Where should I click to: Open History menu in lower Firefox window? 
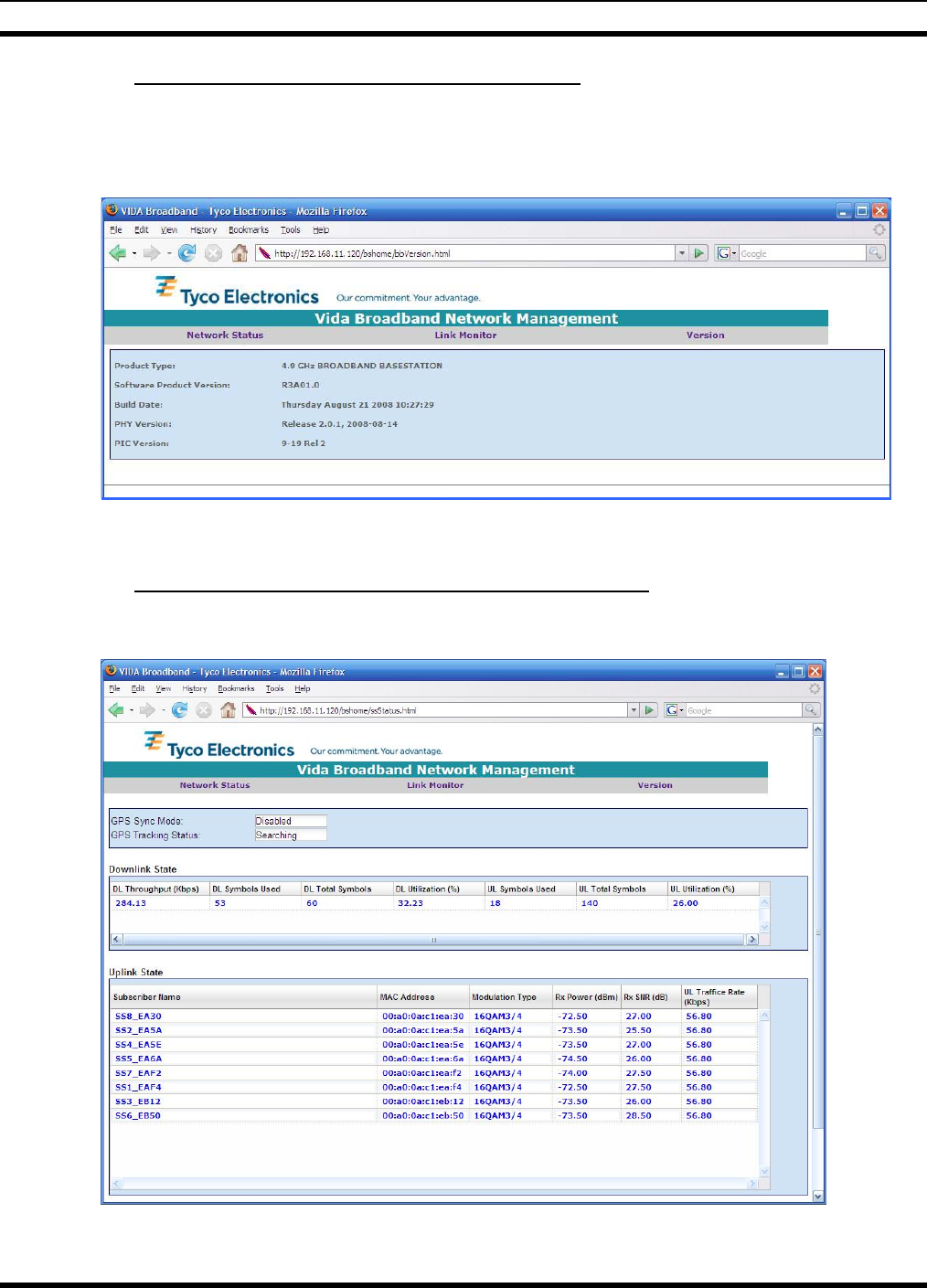[194, 689]
